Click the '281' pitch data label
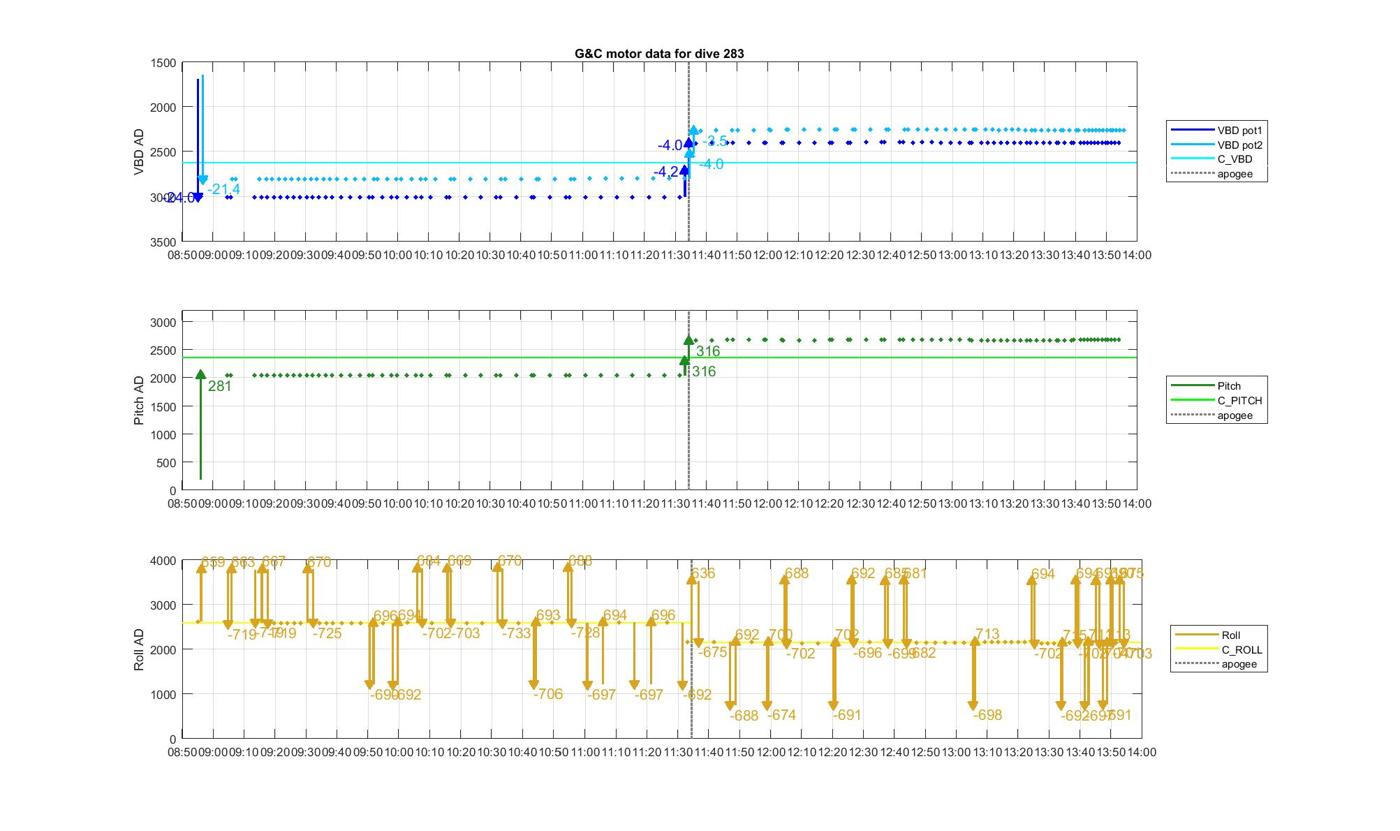Image resolution: width=1400 pixels, height=831 pixels. coord(220,386)
